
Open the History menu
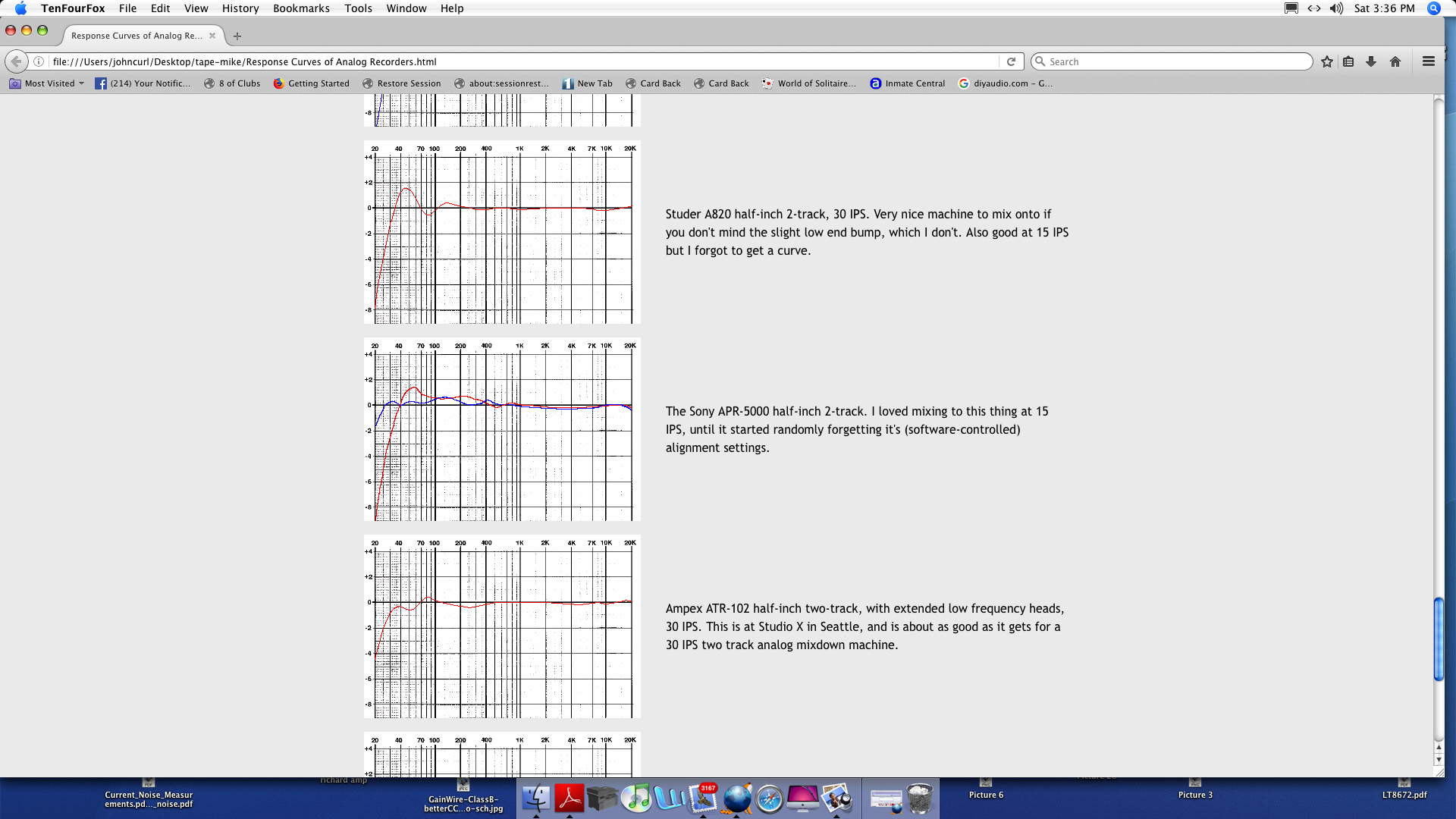(240, 8)
